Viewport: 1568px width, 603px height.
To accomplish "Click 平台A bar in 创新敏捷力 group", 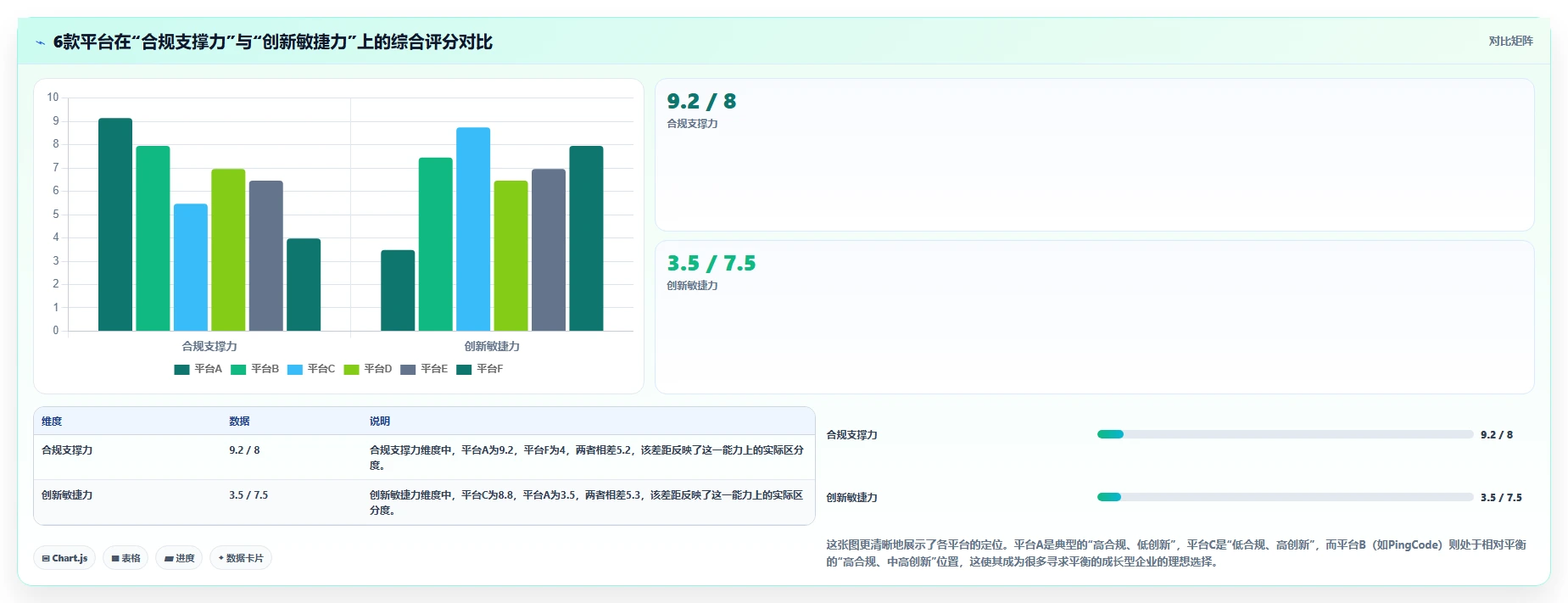I will pyautogui.click(x=398, y=290).
